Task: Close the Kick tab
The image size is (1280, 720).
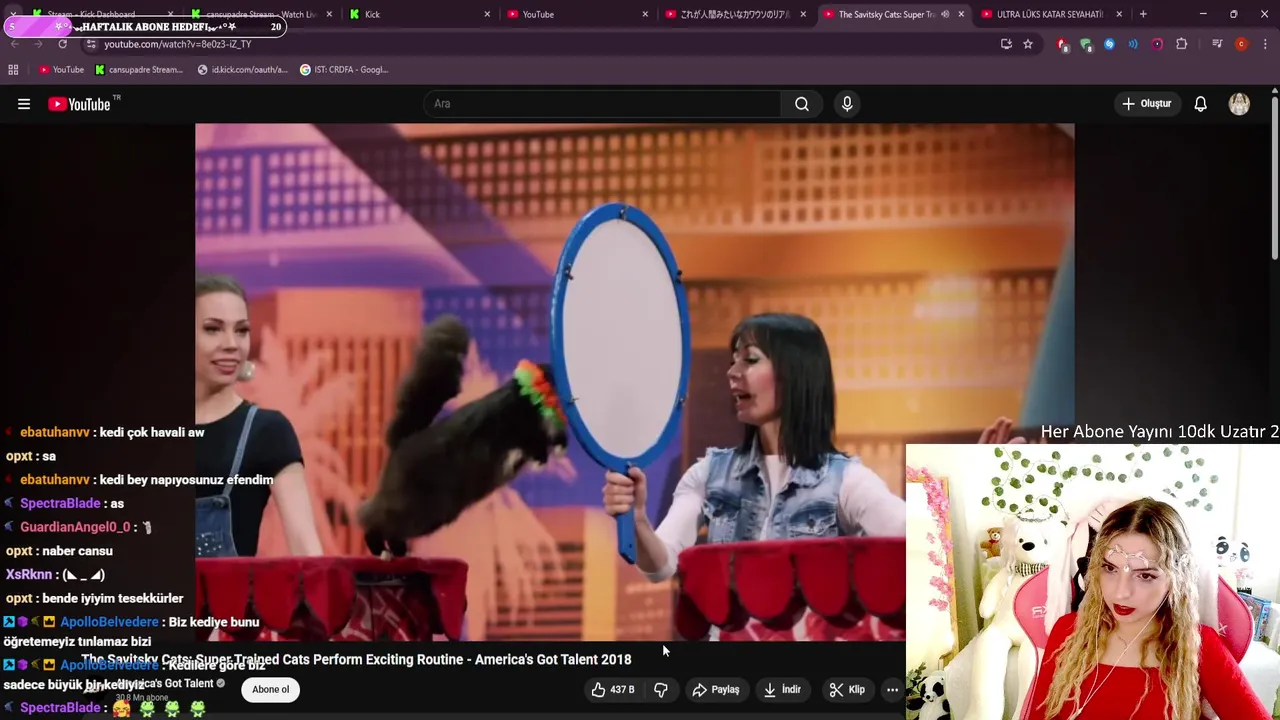Action: pyautogui.click(x=487, y=14)
